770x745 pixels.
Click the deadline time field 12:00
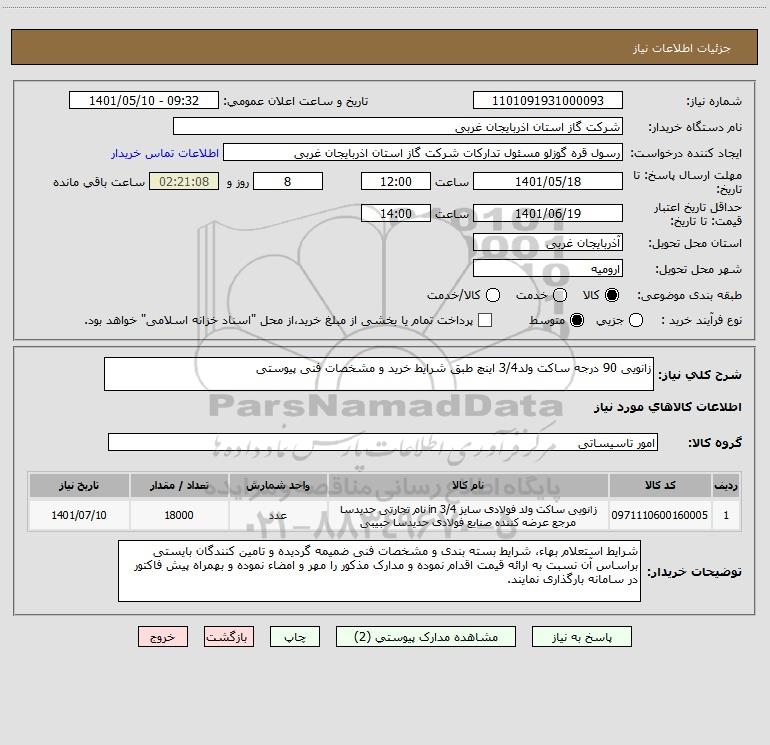[x=396, y=181]
